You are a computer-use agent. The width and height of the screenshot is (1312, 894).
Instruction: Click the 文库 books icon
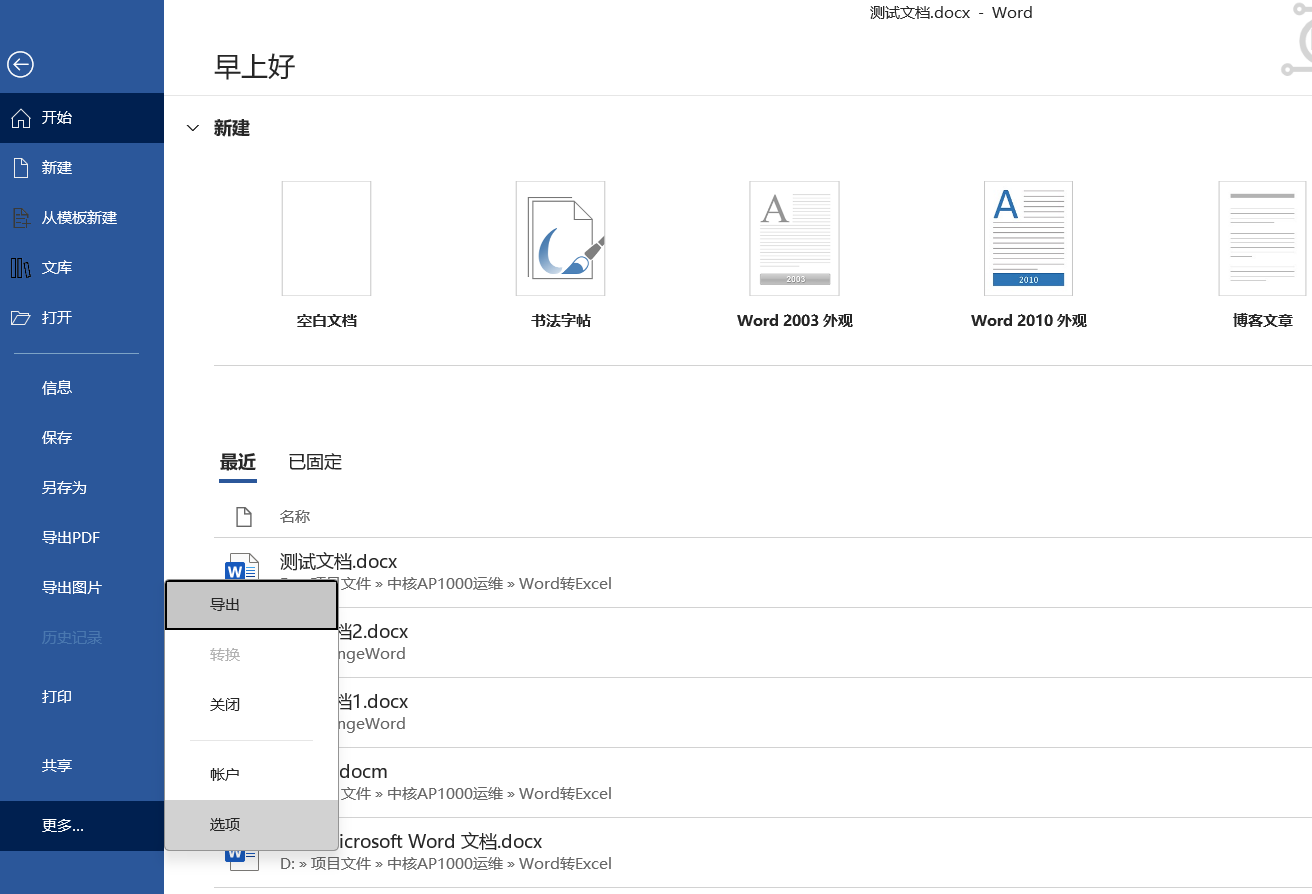point(21,268)
